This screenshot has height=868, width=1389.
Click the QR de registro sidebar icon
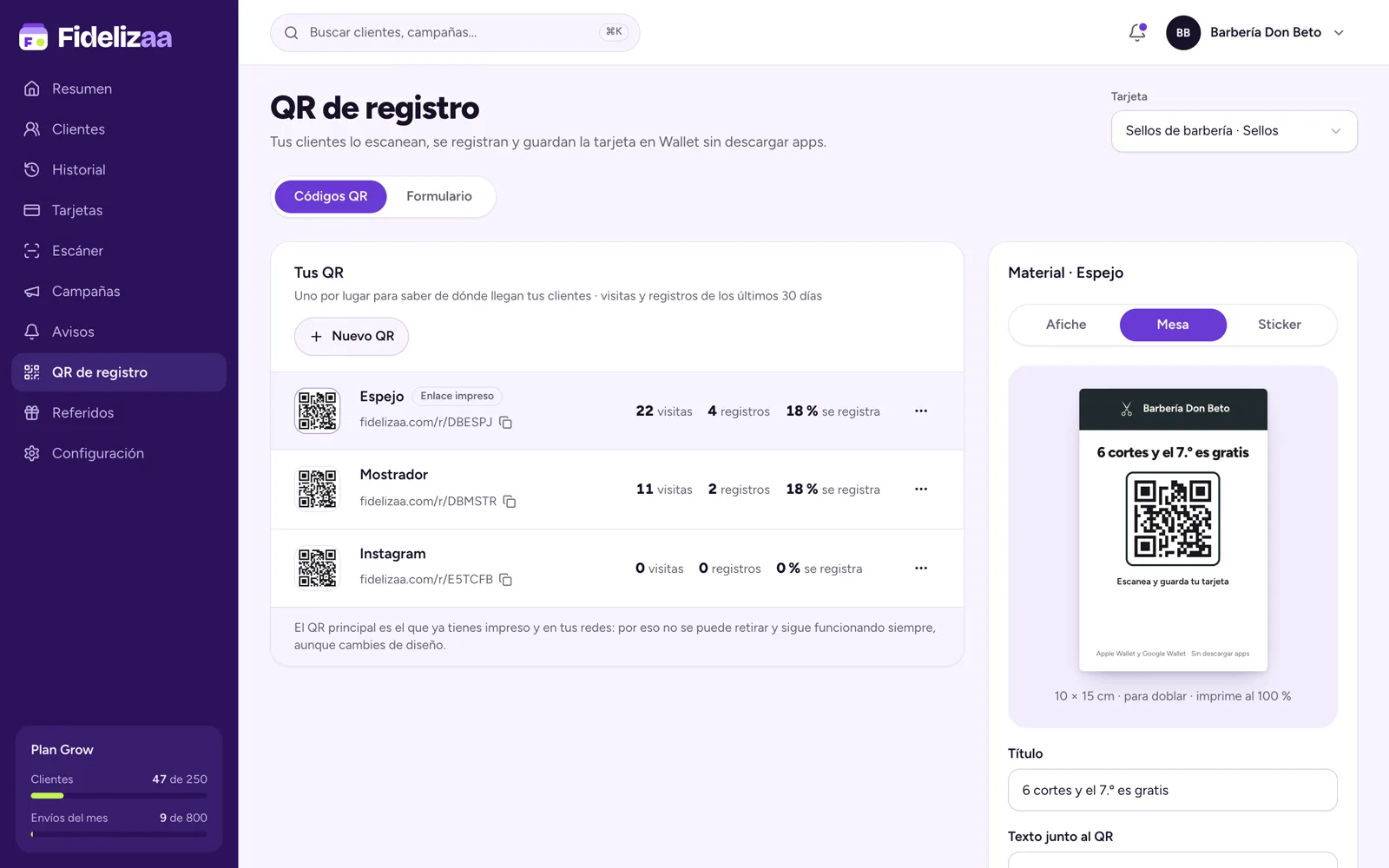(x=32, y=372)
